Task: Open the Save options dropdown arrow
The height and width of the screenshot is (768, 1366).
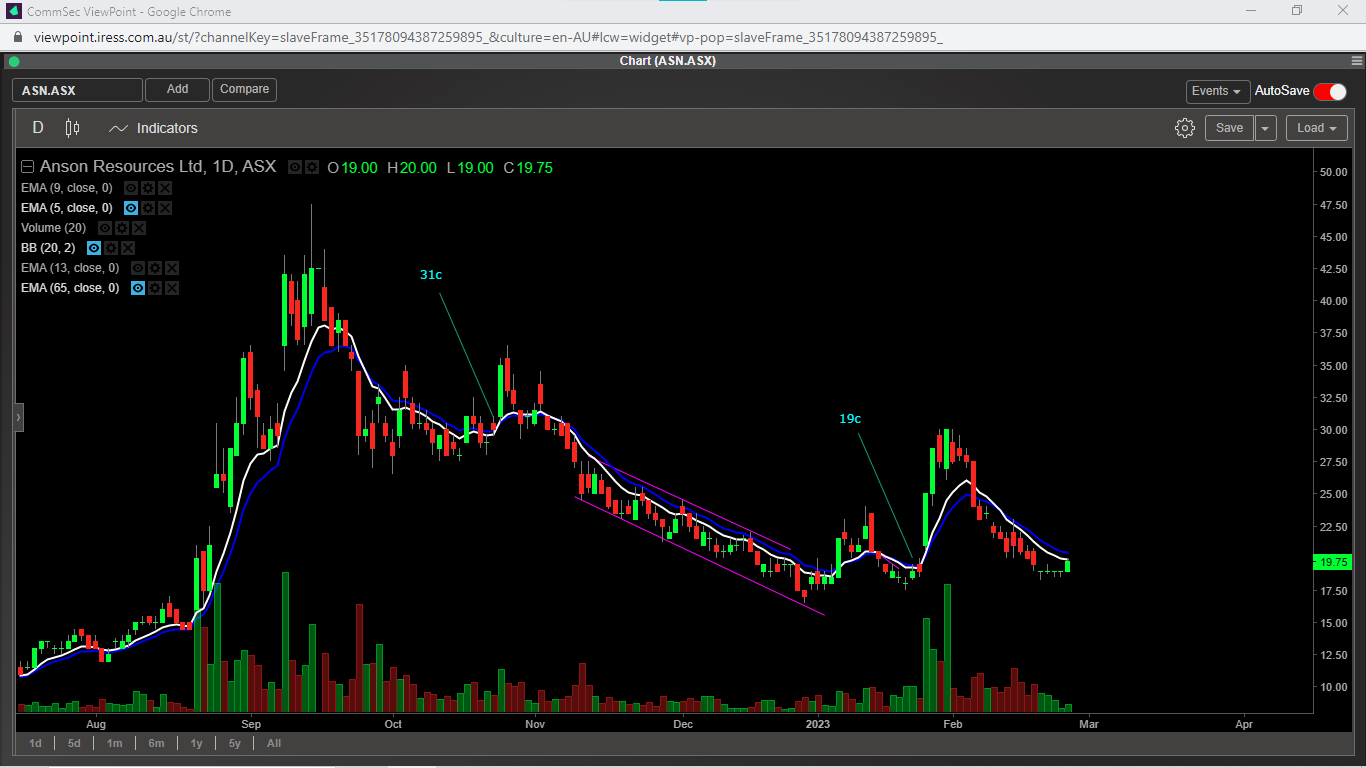Action: [x=1266, y=128]
